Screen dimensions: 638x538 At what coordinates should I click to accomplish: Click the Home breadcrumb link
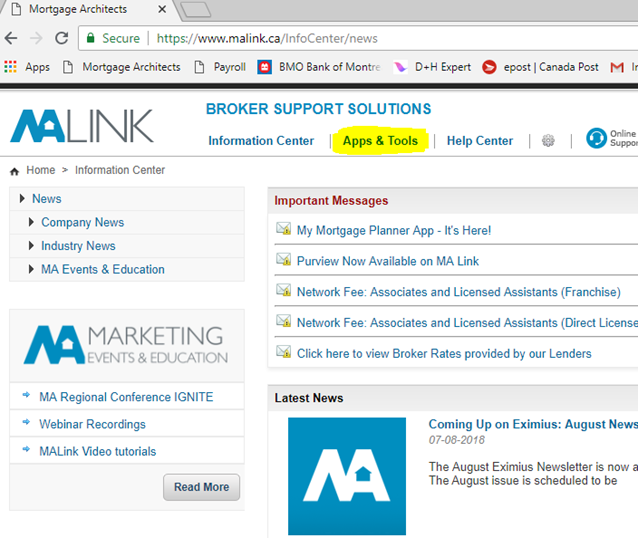pyautogui.click(x=41, y=170)
